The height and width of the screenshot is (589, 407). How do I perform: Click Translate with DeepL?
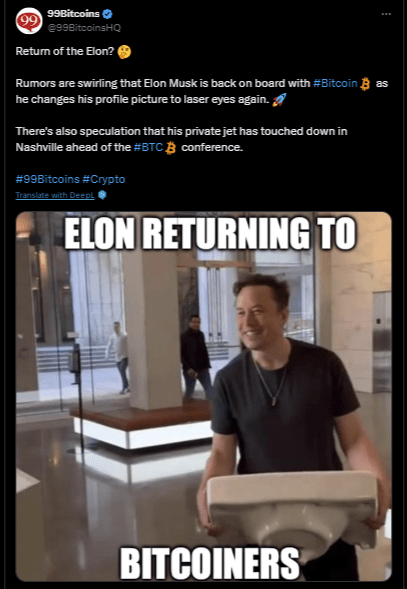[55, 195]
